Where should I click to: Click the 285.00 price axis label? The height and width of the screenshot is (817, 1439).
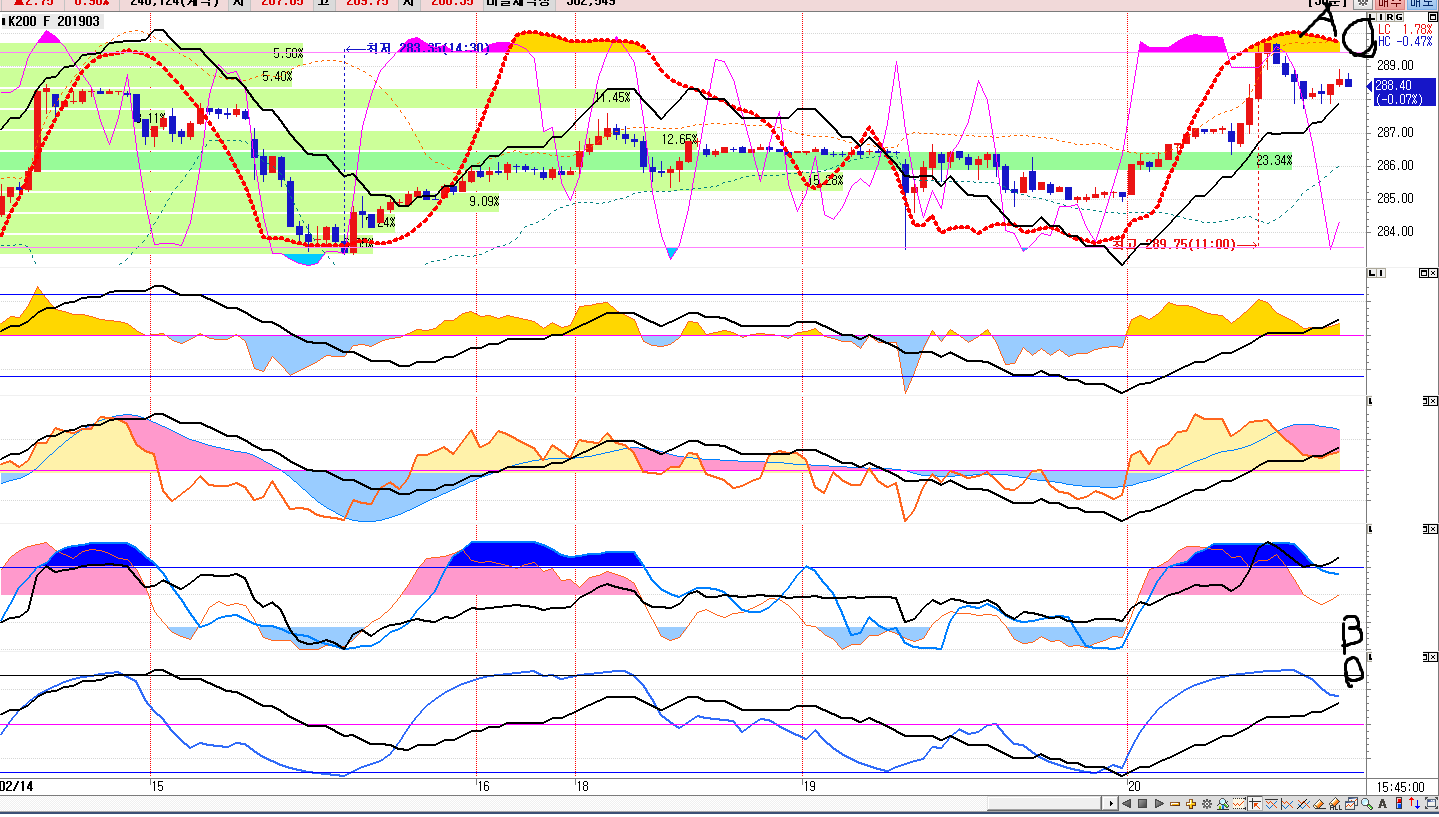pyautogui.click(x=1395, y=198)
